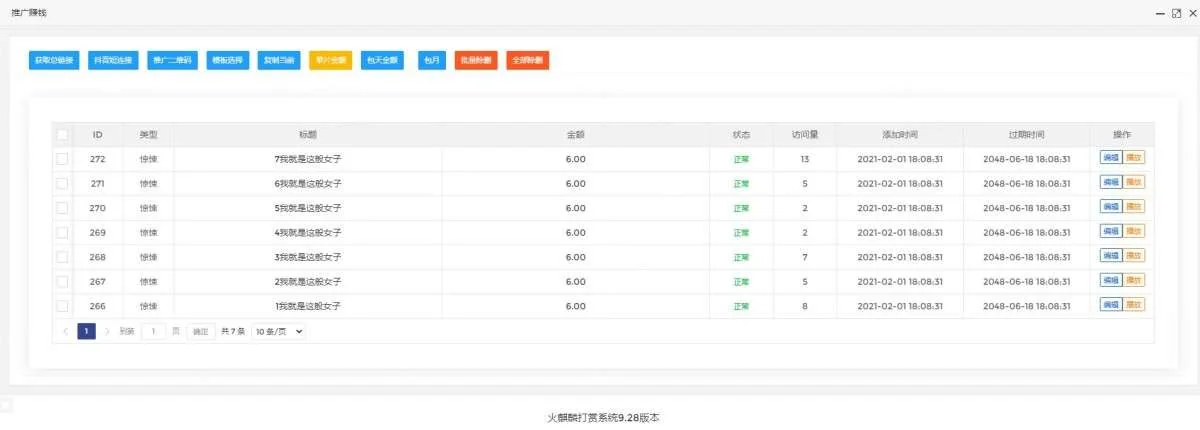Select the checkbox for row ID 269
The width and height of the screenshot is (1200, 430).
pyautogui.click(x=62, y=232)
